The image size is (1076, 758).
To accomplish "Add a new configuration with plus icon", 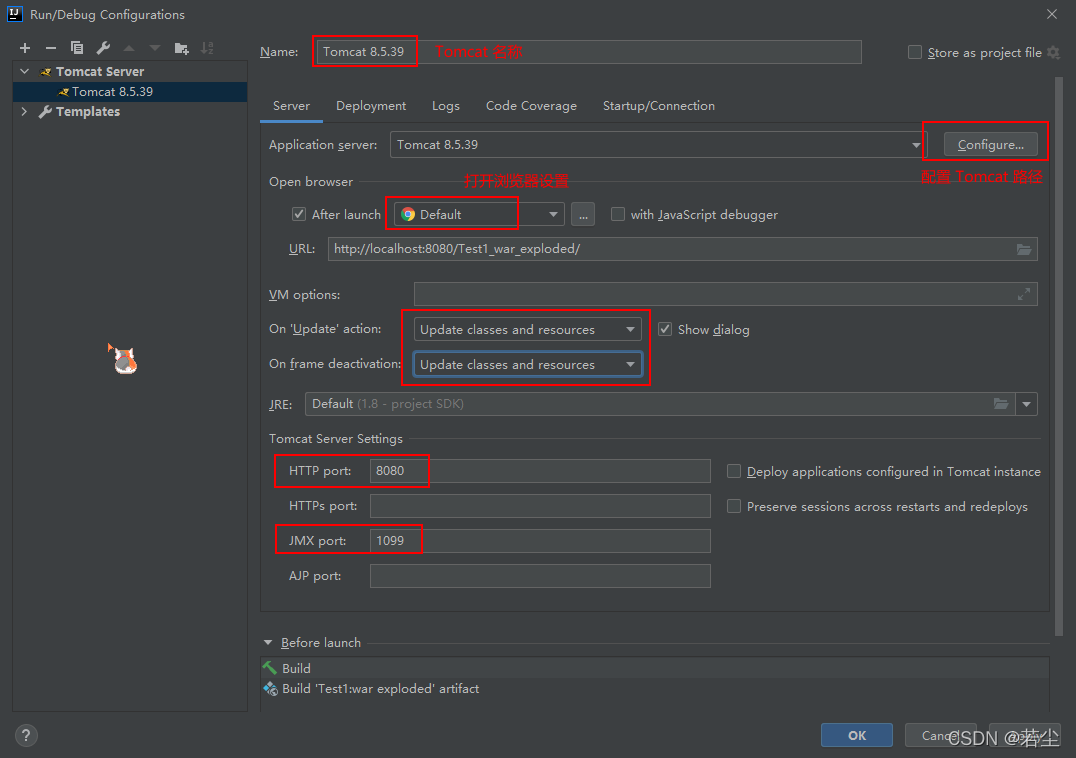I will point(25,48).
